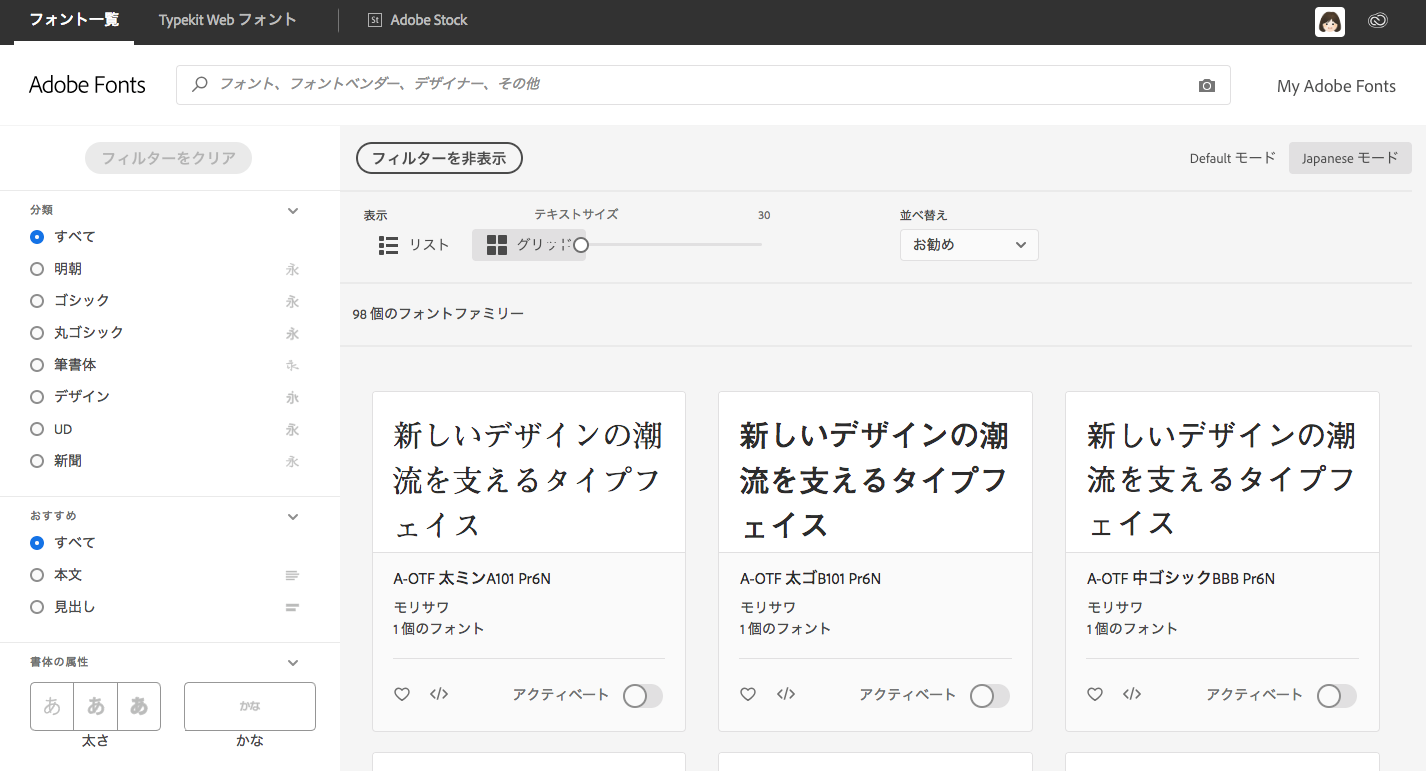This screenshot has width=1426, height=771.
Task: Open モリサワ foundry under 太ゴB101
Action: click(x=768, y=607)
